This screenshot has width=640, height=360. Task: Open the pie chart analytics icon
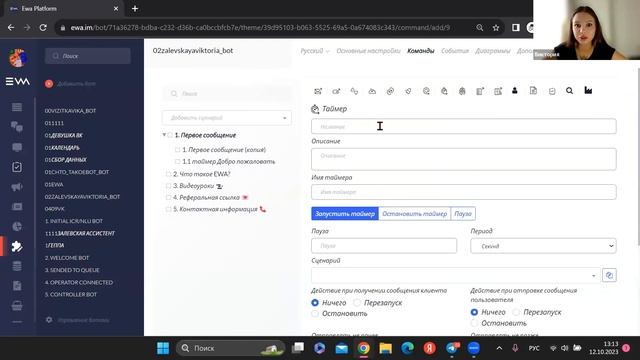pyautogui.click(x=17, y=227)
